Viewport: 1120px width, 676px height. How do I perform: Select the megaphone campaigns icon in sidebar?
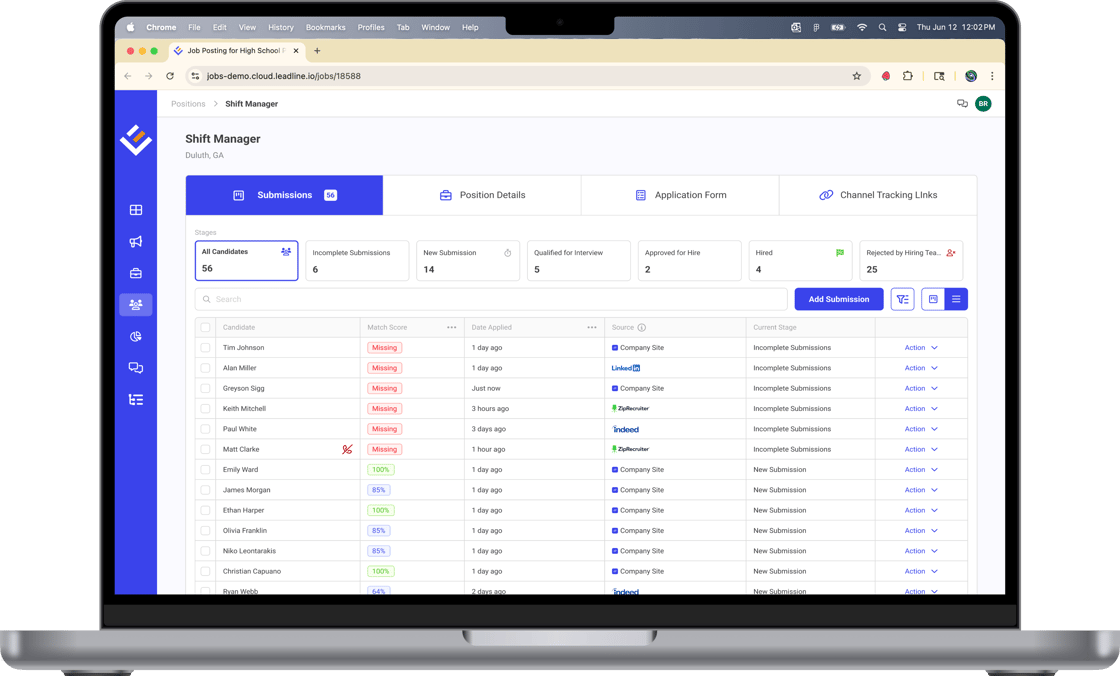click(x=136, y=241)
